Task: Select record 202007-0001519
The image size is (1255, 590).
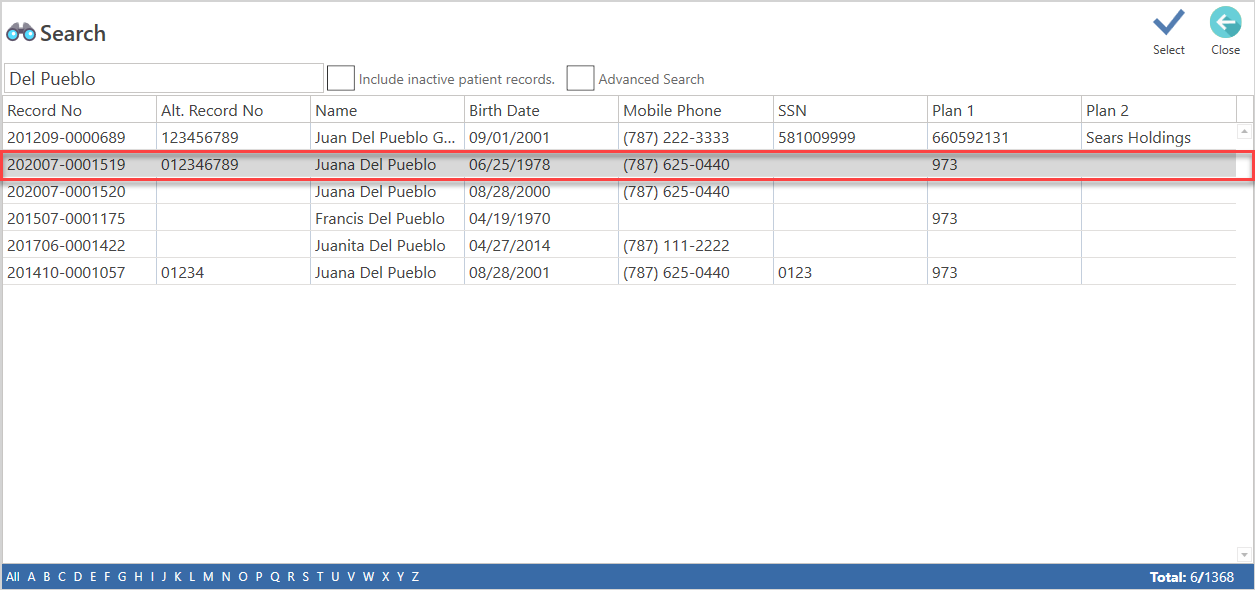Action: (x=619, y=164)
